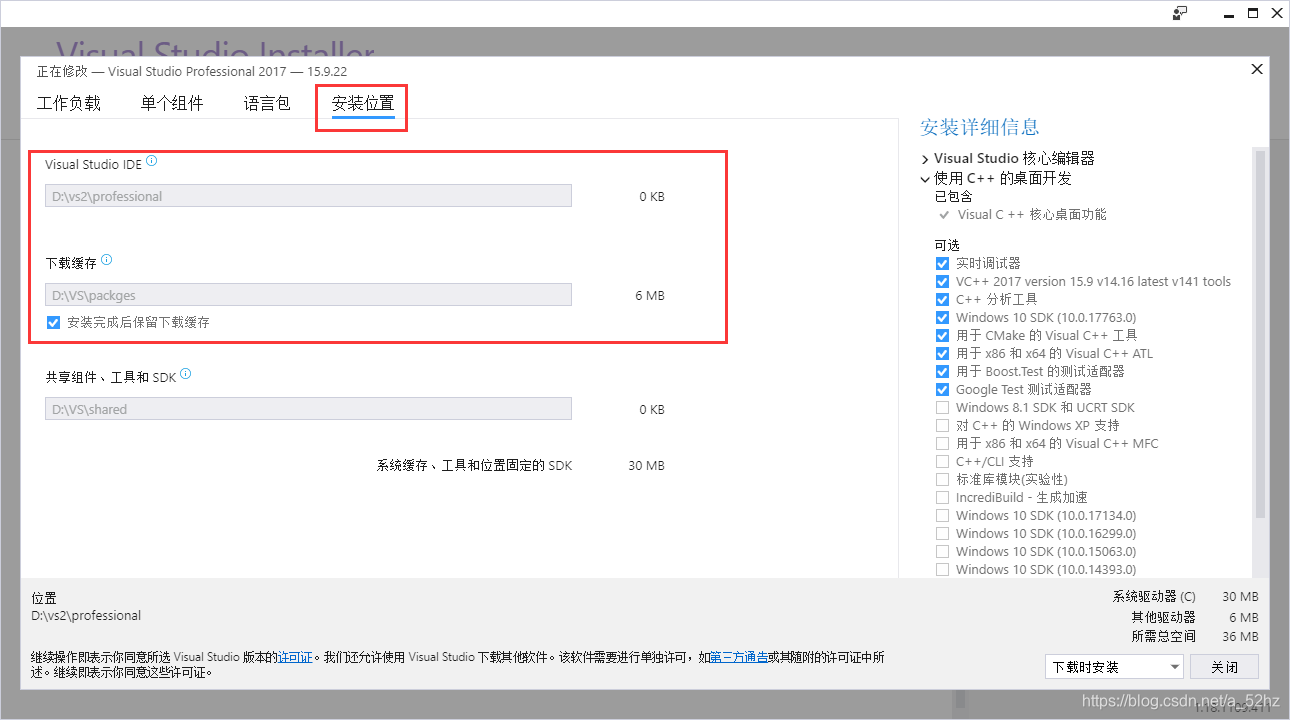This screenshot has height=720, width=1290.
Task: Click the 共享组件 path field D:\VS\shared
Action: 308,409
